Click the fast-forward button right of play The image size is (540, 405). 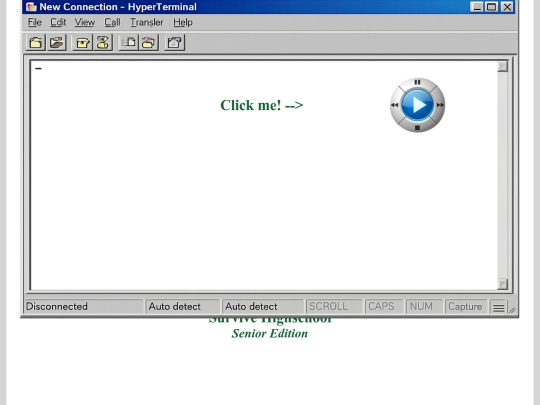(x=440, y=105)
